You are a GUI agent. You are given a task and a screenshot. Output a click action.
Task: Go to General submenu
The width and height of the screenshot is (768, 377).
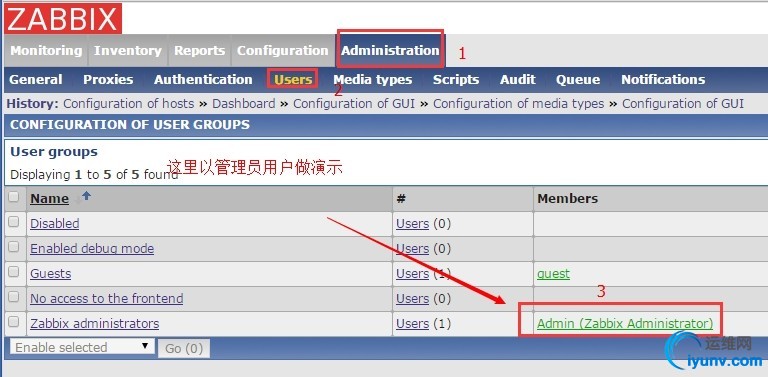click(x=36, y=79)
